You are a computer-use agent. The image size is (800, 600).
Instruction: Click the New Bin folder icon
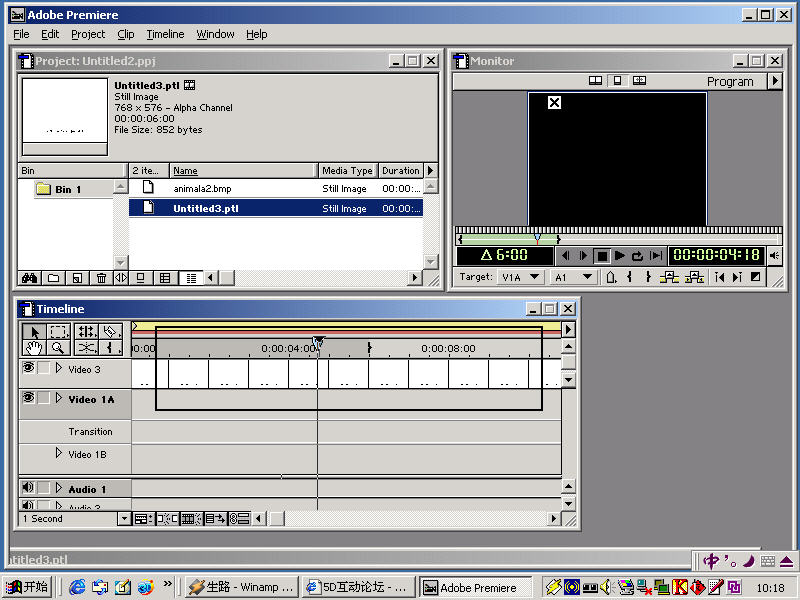coord(53,278)
